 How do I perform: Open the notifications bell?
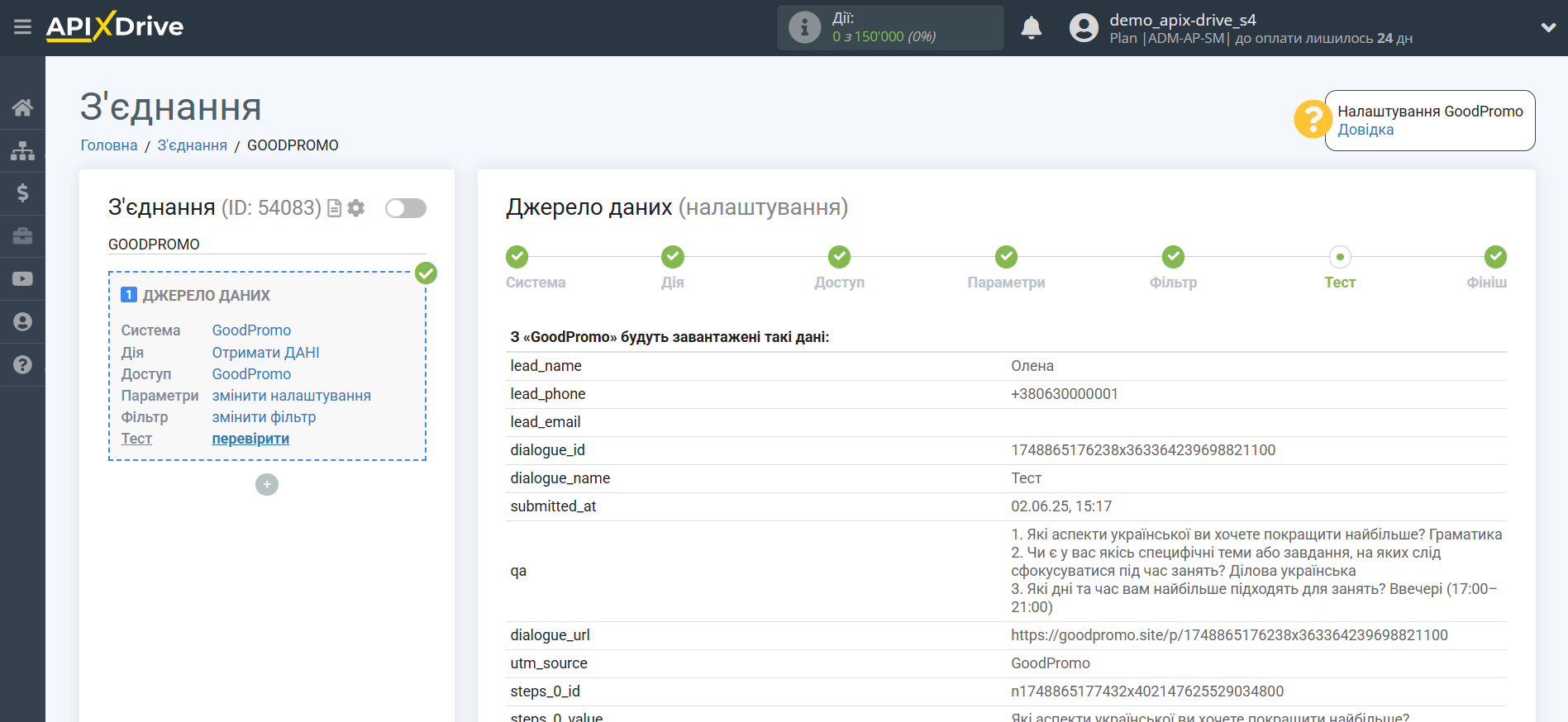(1031, 28)
